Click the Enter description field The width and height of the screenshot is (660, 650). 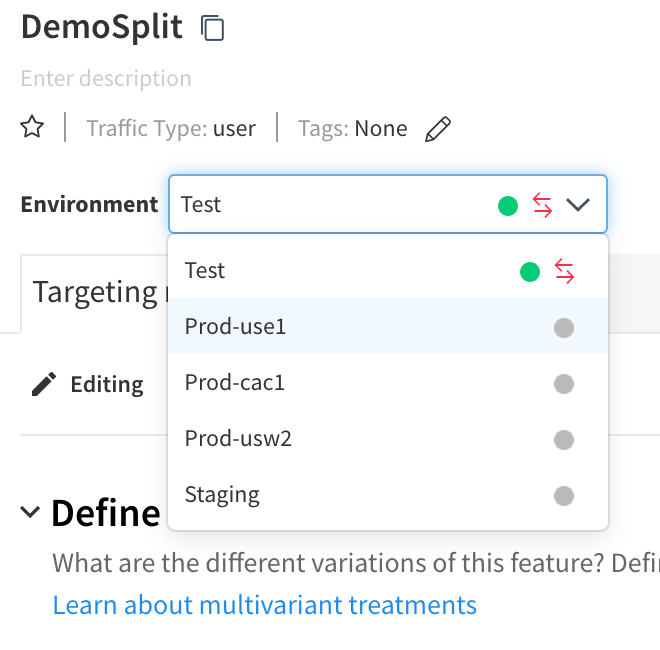[x=106, y=79]
